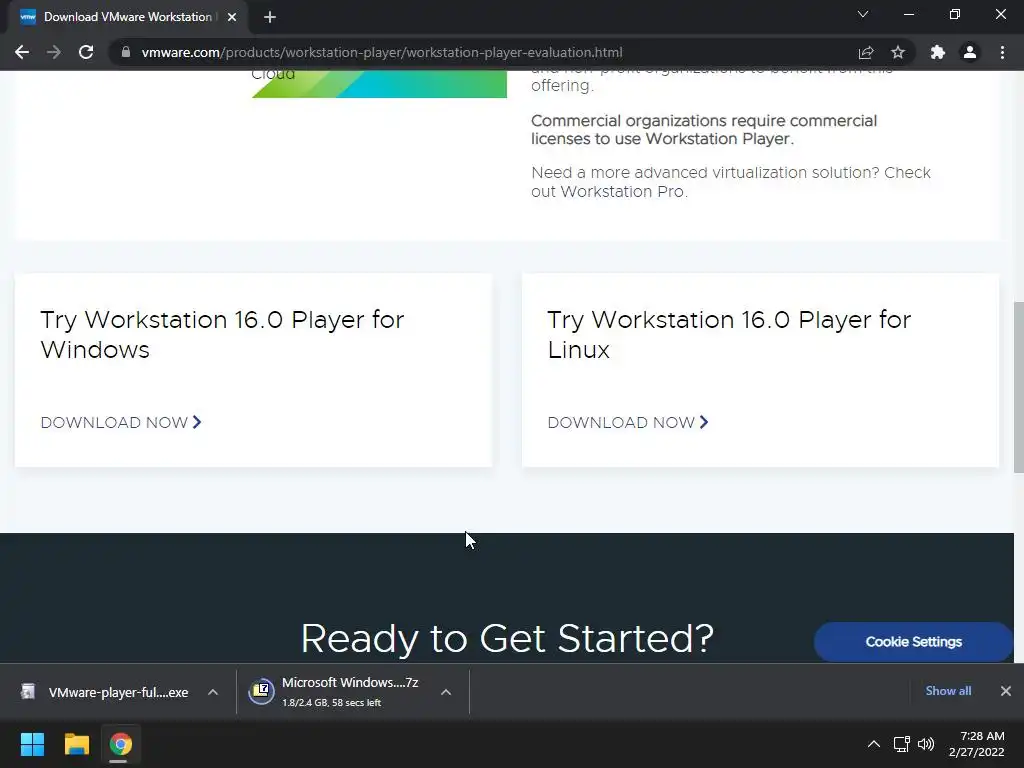
Task: Open the volume tray icon
Action: point(926,744)
